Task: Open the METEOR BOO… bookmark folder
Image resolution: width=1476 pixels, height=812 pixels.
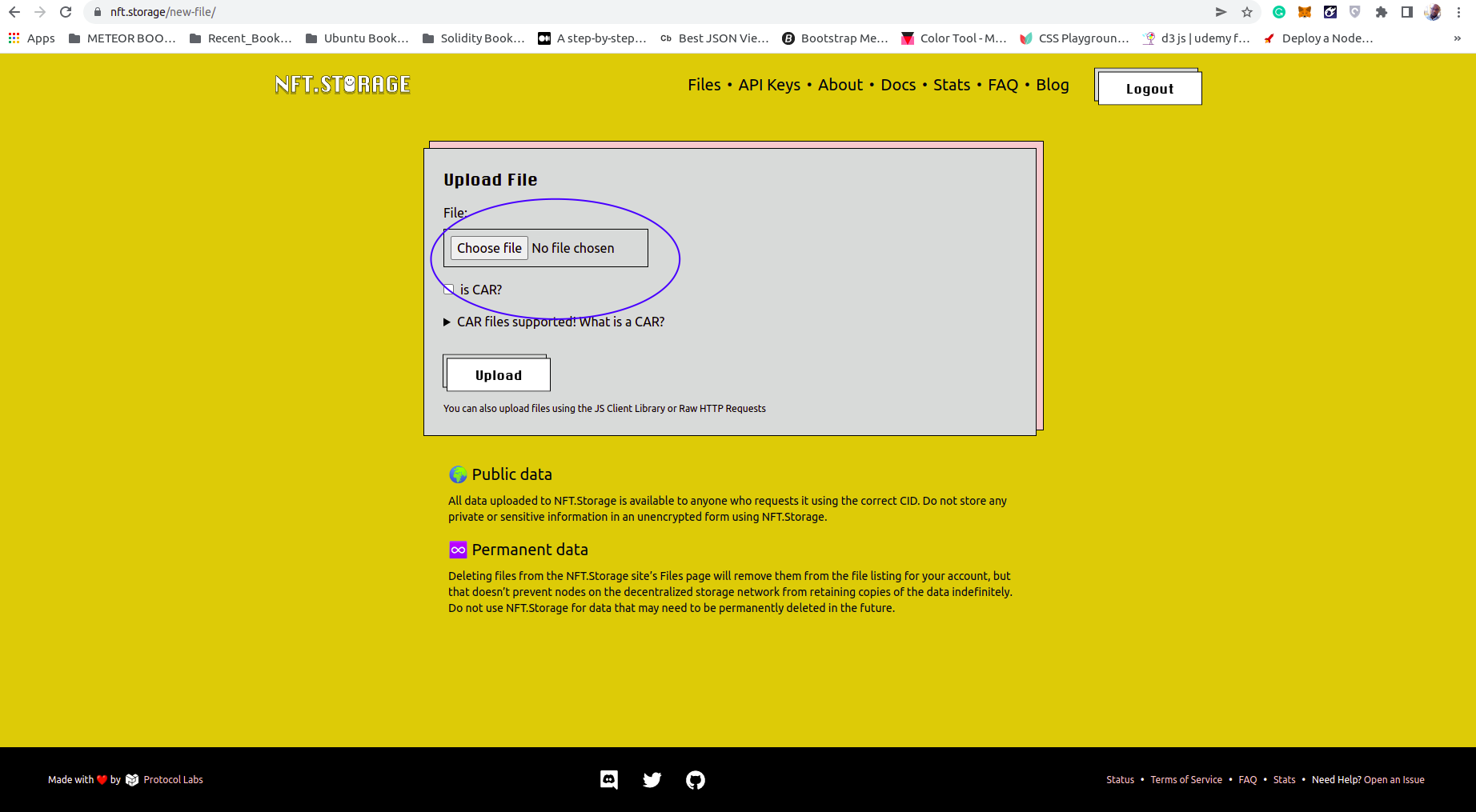Action: click(x=122, y=38)
